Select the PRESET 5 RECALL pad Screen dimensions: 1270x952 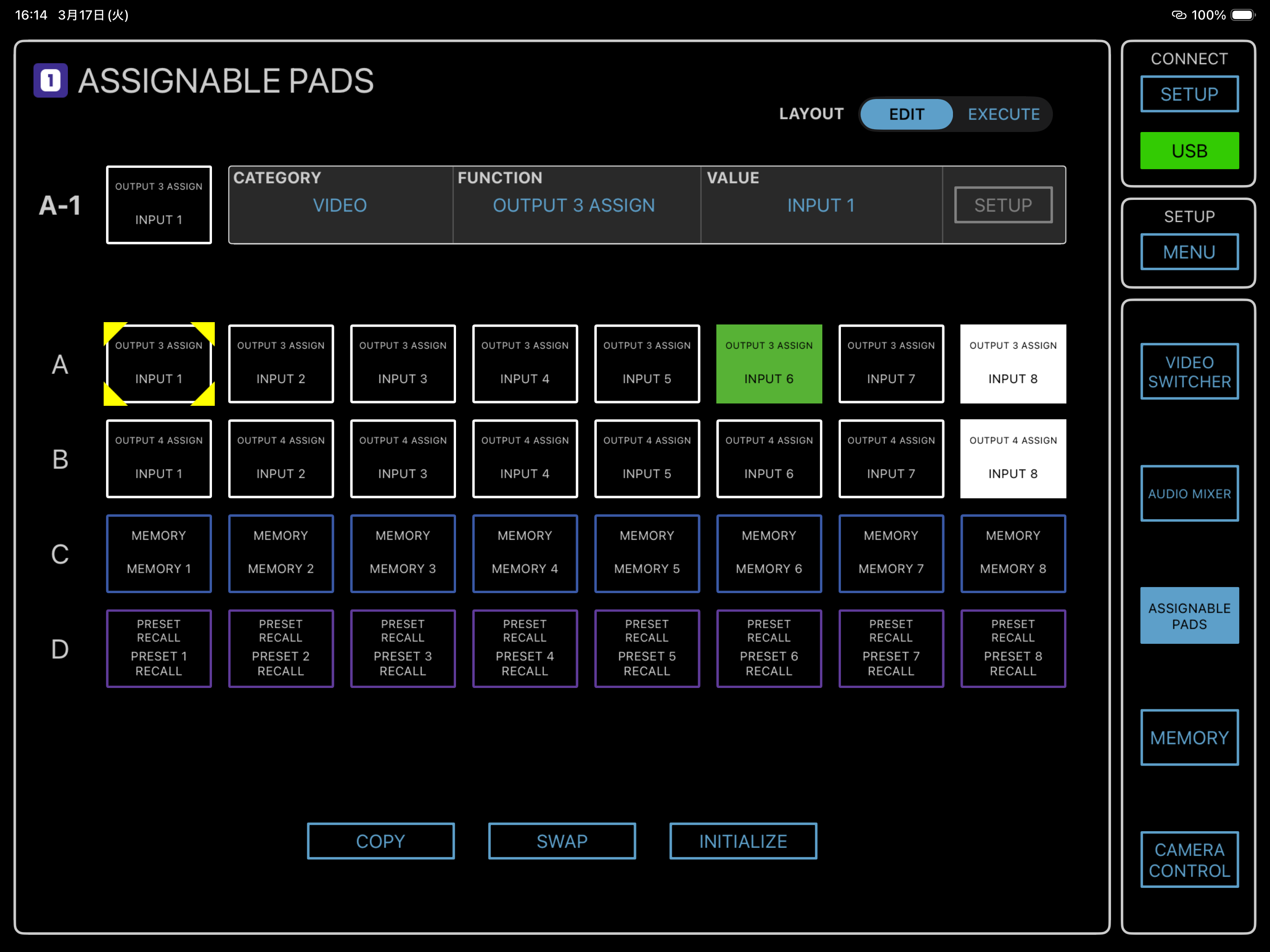[x=647, y=649]
